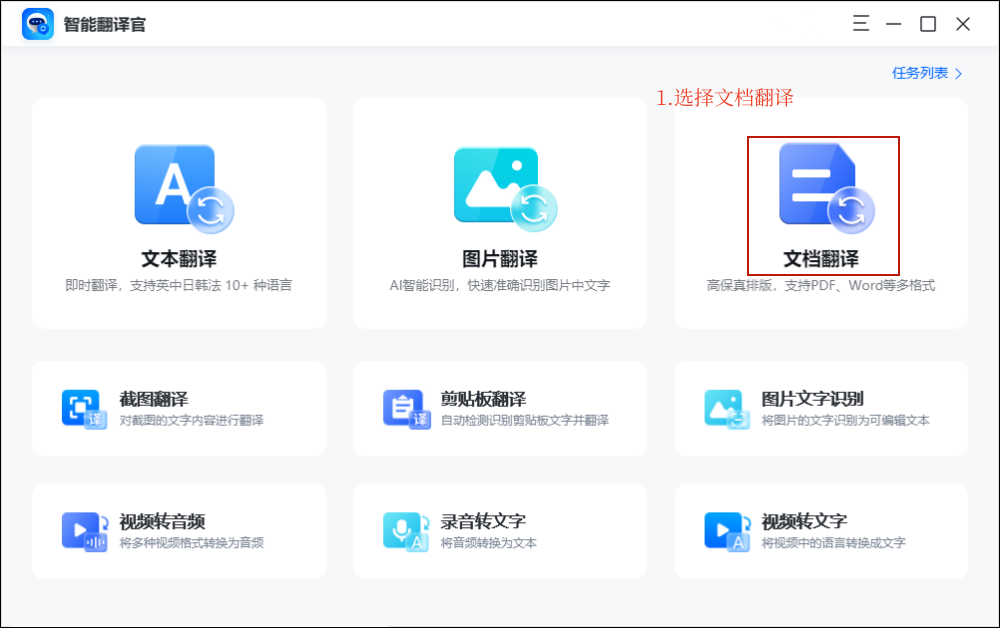Select the 文档翻译 title text
The width and height of the screenshot is (1000, 628).
pyautogui.click(x=821, y=259)
